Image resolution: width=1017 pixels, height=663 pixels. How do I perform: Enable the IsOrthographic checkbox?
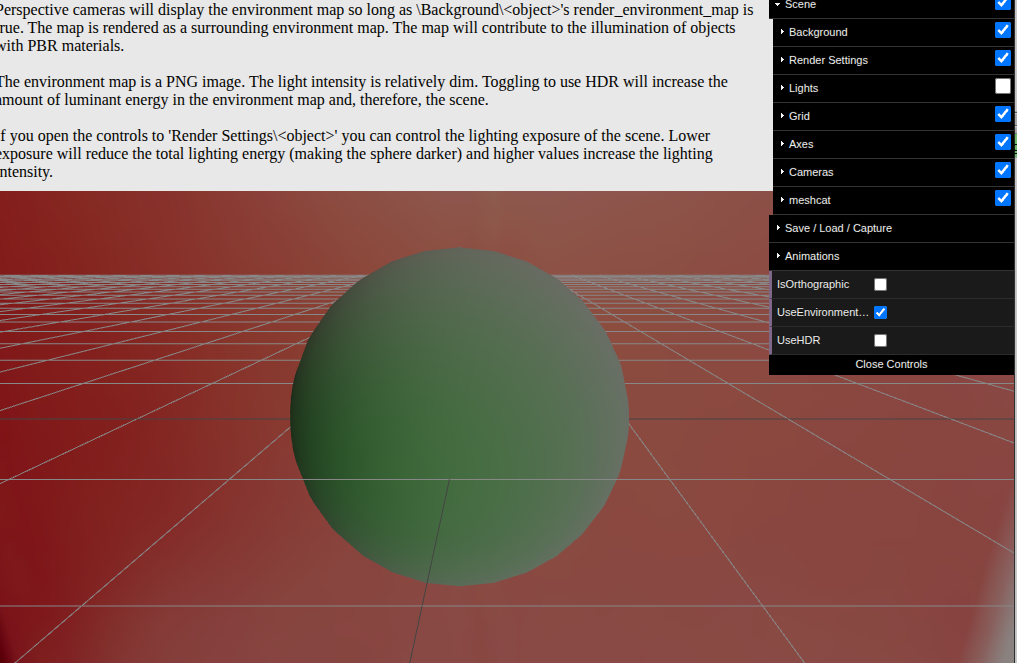[x=880, y=284]
